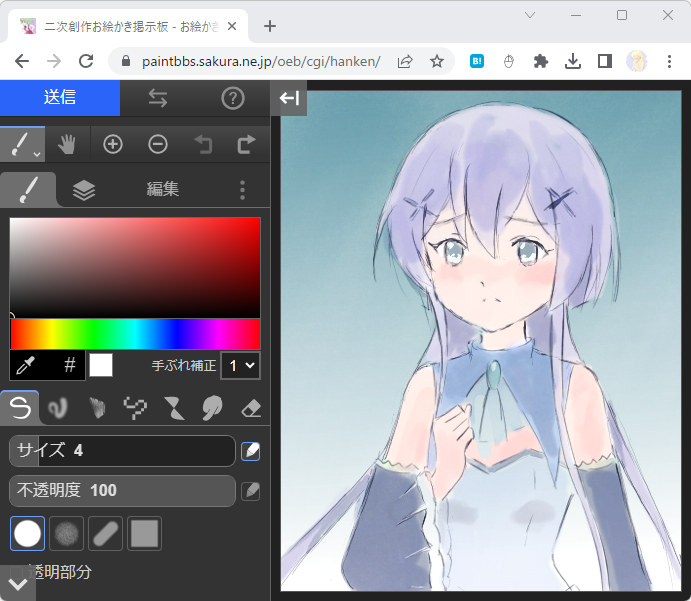Undo the last stroke
Viewport: 691px width, 601px height.
coord(203,145)
